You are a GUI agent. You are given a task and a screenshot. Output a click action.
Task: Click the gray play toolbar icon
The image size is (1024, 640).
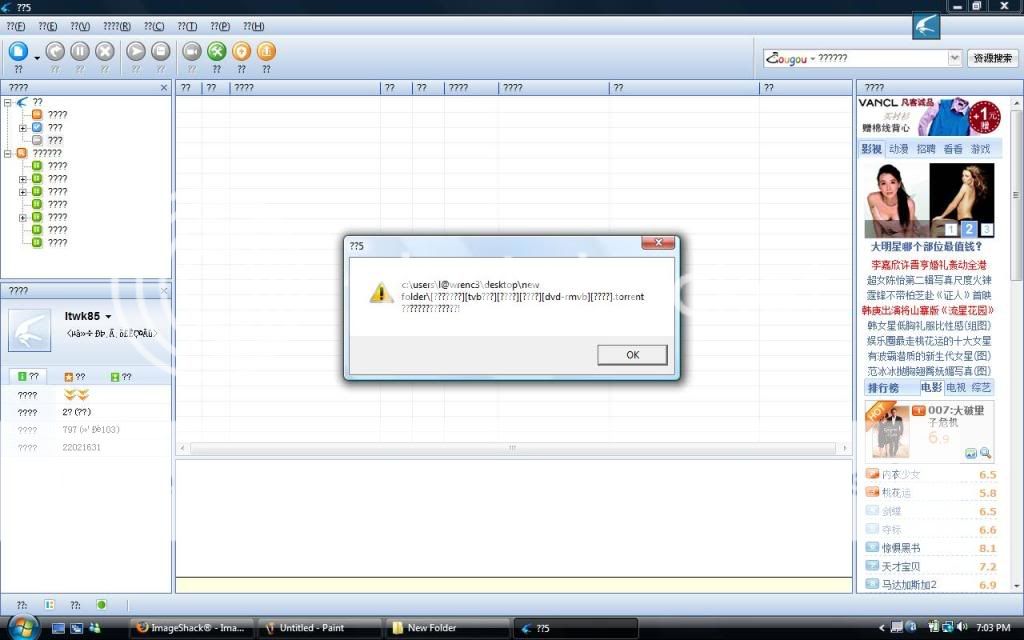pos(136,51)
